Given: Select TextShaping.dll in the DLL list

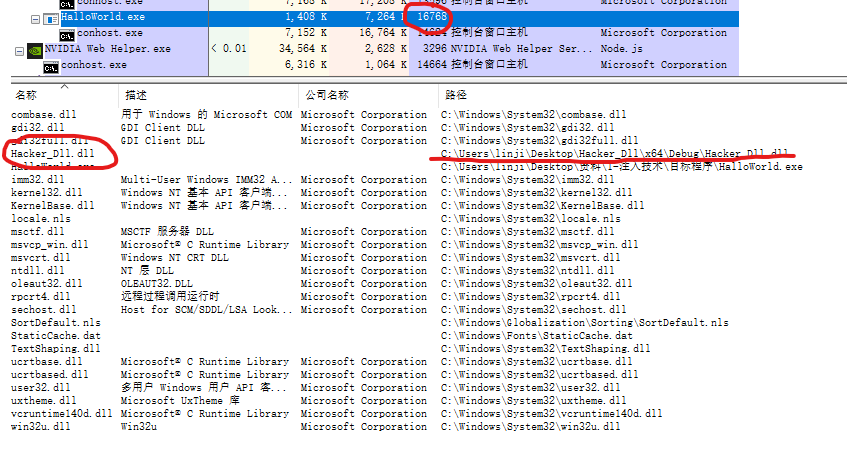Looking at the screenshot, I should pyautogui.click(x=56, y=348).
